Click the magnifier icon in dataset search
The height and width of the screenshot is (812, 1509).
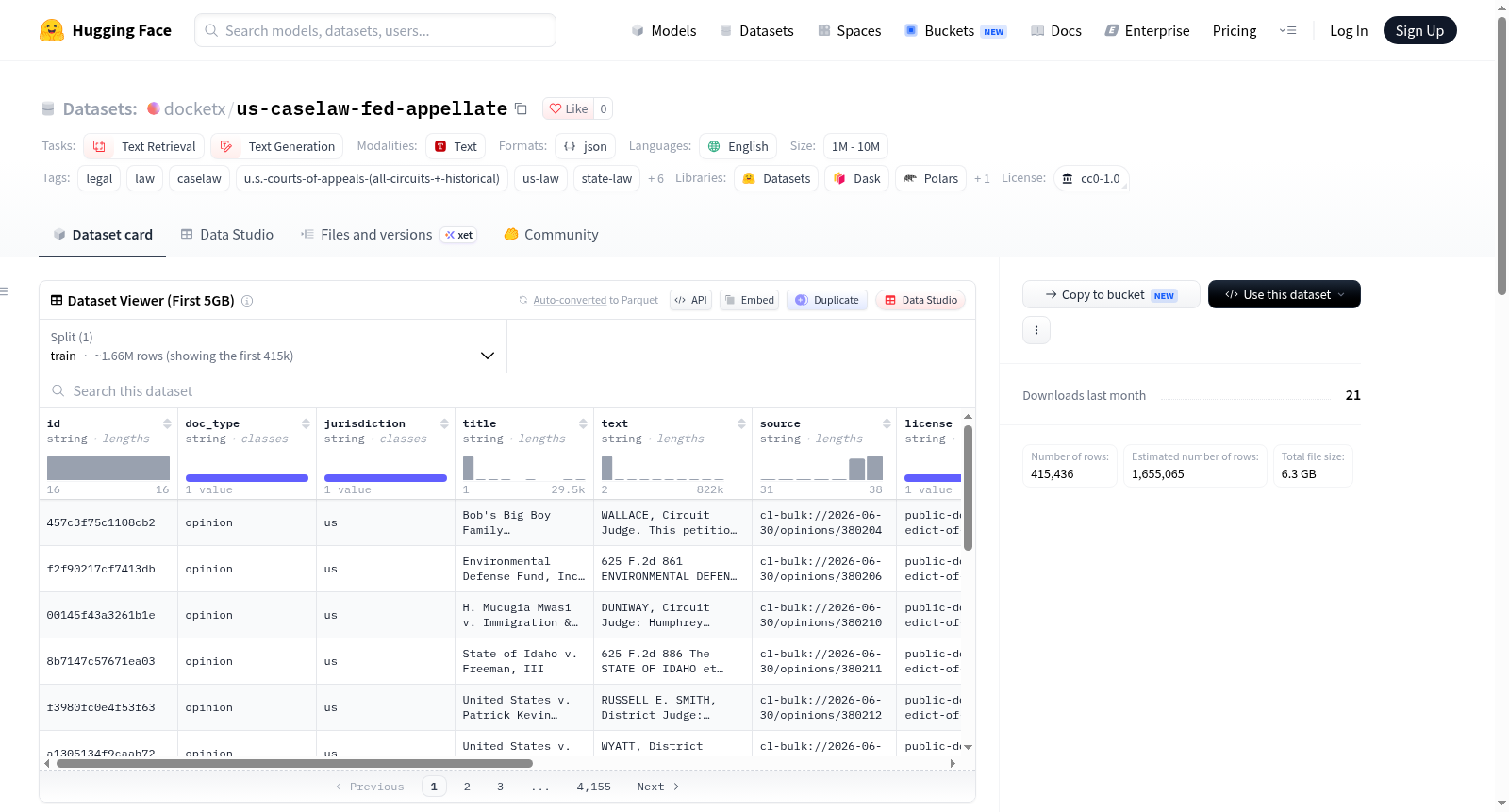pos(58,390)
